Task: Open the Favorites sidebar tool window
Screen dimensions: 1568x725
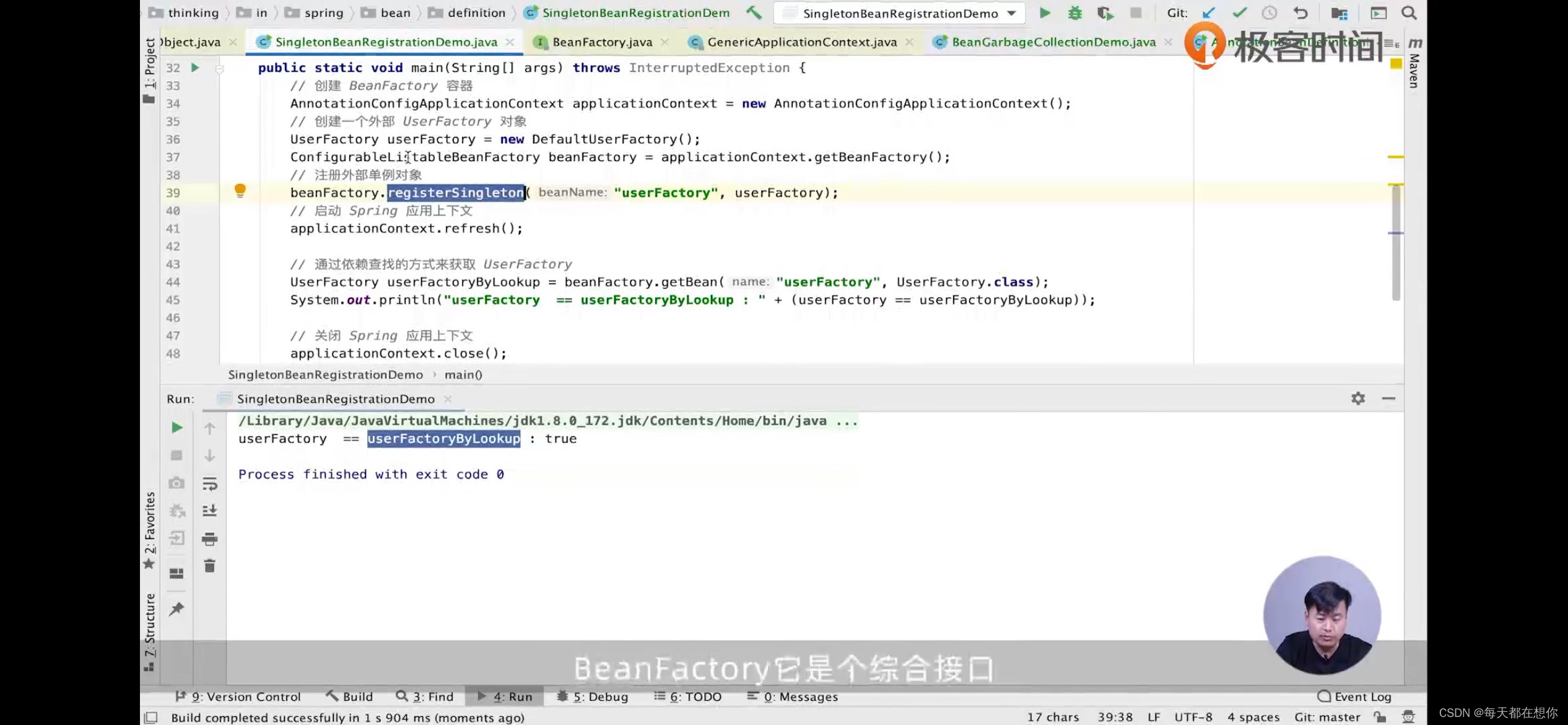Action: pos(149,530)
